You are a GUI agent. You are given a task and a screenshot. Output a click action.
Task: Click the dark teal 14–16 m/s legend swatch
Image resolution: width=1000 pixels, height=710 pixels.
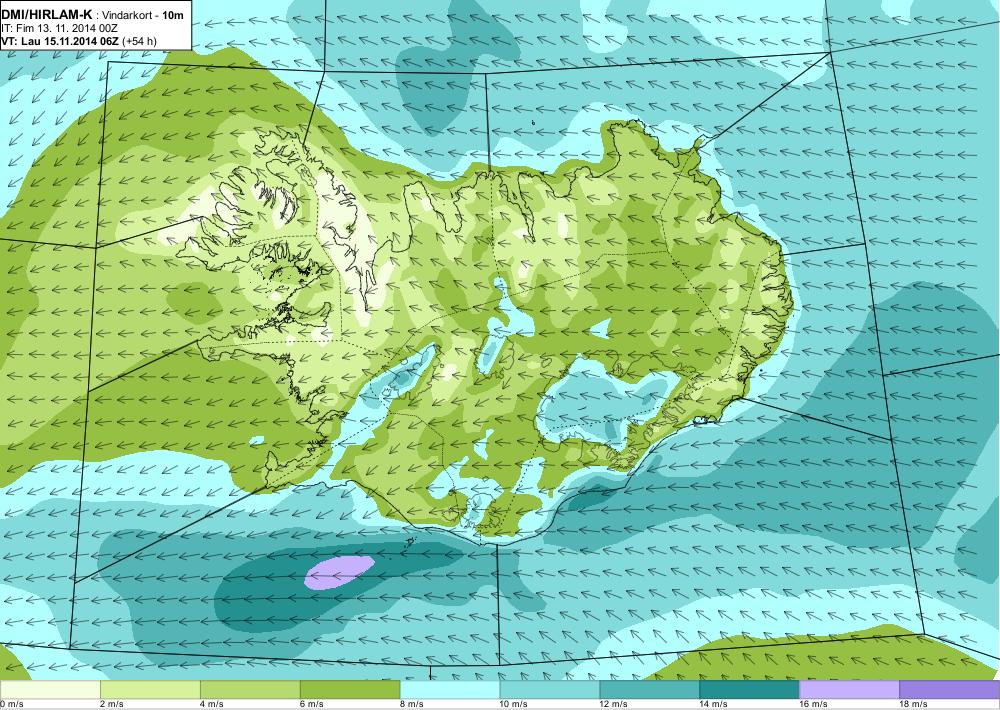click(x=749, y=690)
